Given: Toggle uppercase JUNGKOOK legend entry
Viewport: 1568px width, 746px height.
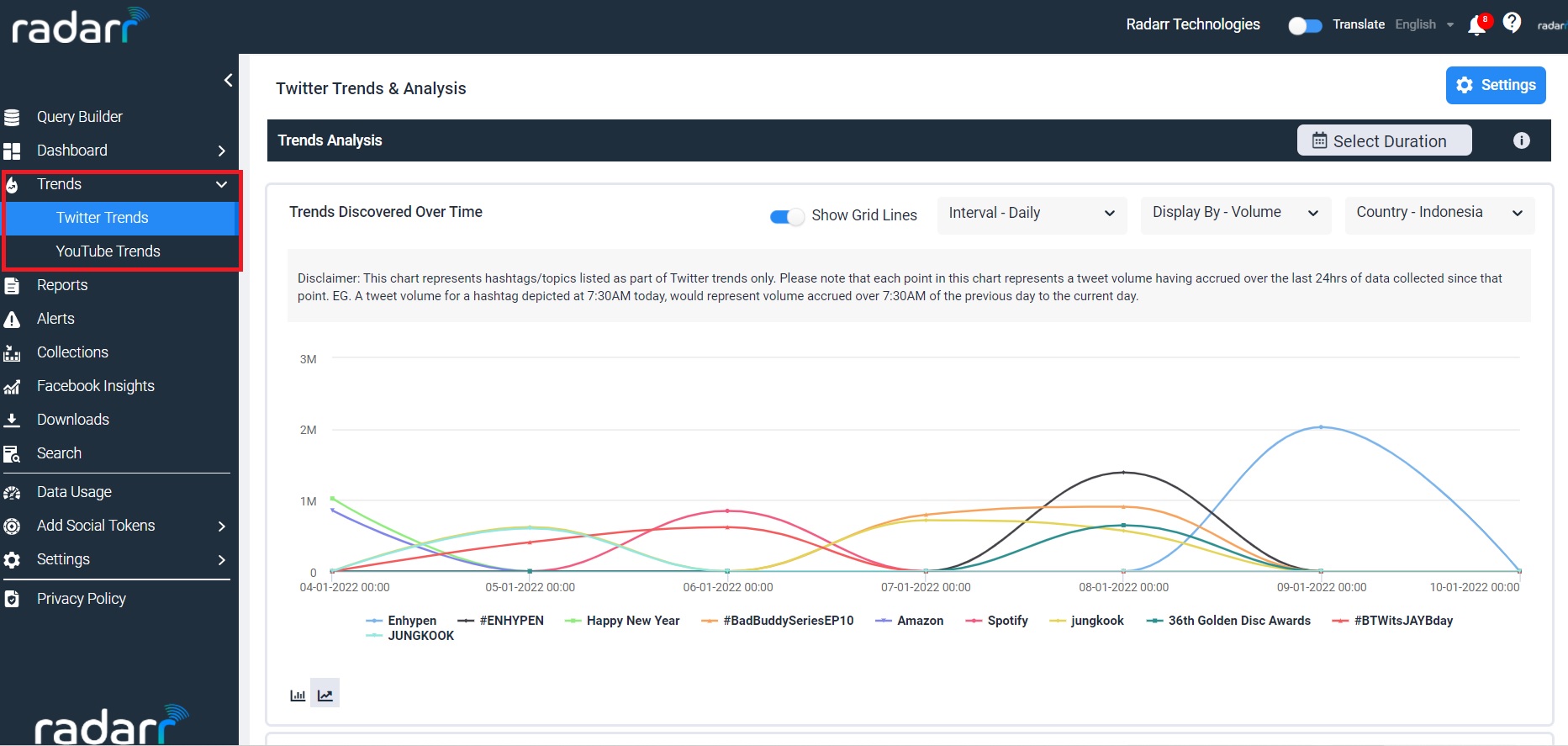Looking at the screenshot, I should tap(410, 636).
